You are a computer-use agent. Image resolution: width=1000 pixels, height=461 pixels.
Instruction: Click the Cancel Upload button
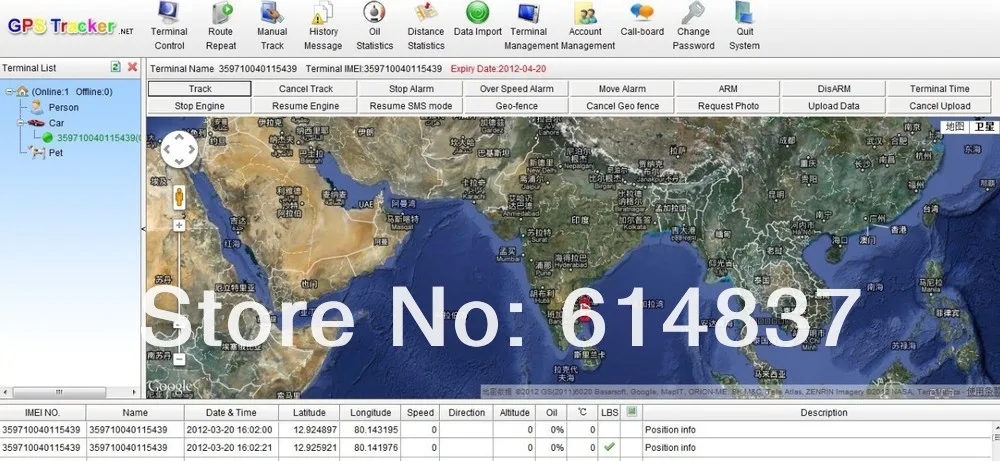[x=939, y=106]
